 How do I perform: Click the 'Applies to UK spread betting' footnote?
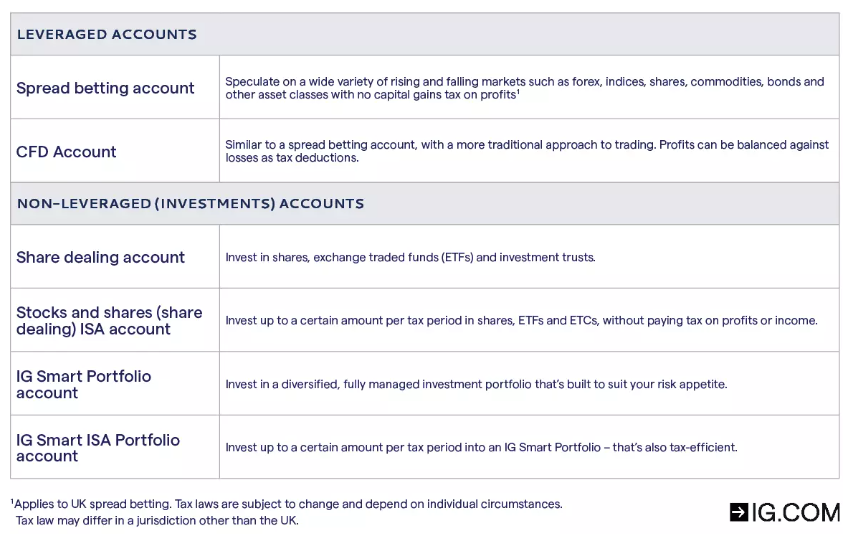coord(289,504)
